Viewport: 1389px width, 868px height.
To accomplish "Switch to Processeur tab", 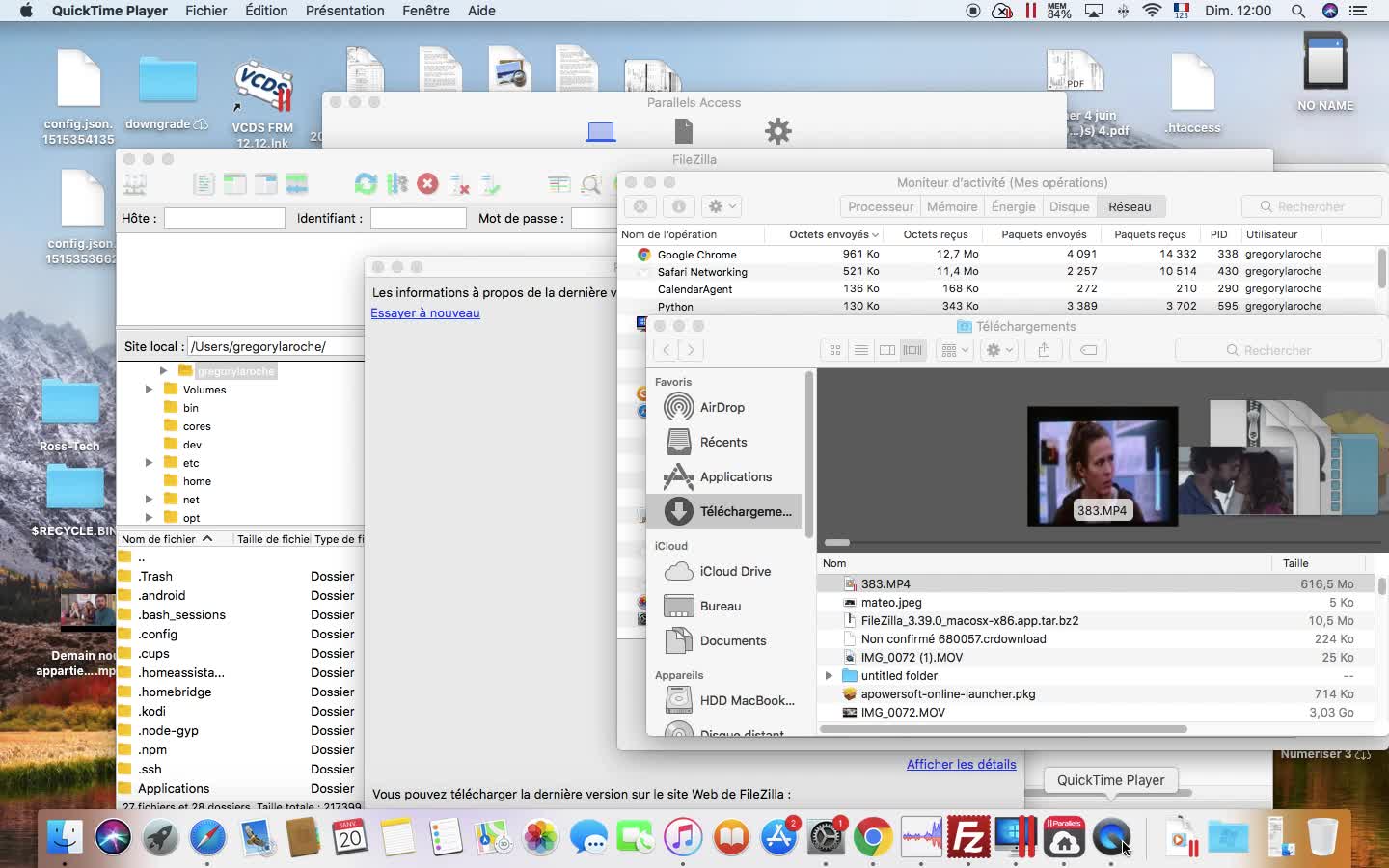I will coord(880,206).
